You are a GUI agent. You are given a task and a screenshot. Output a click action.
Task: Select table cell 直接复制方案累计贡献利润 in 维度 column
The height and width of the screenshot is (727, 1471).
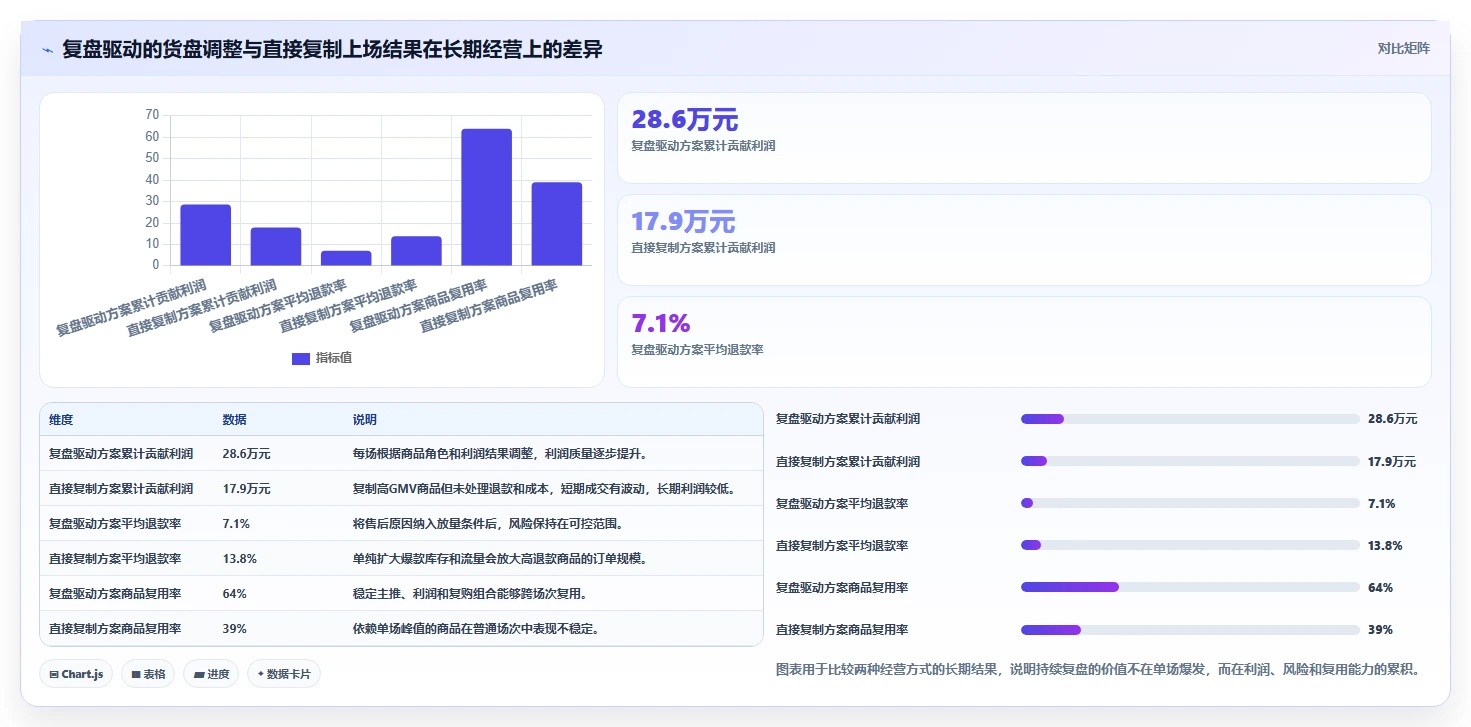121,489
